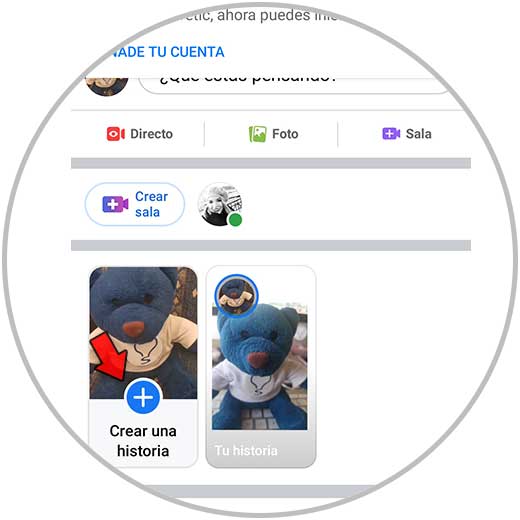520x520 pixels.
Task: Tap the blue plus circle to add story
Action: [143, 397]
